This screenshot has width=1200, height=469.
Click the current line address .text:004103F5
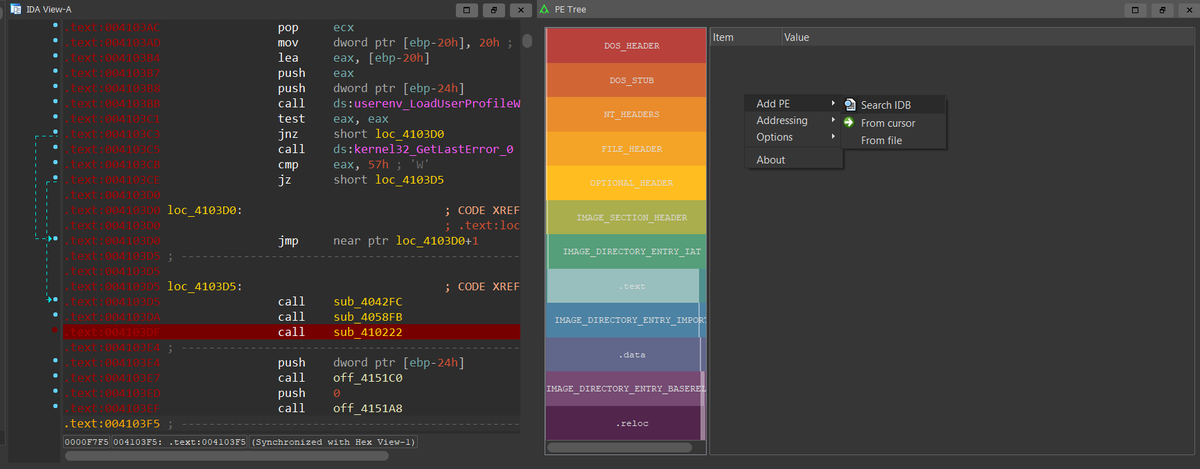[x=111, y=423]
